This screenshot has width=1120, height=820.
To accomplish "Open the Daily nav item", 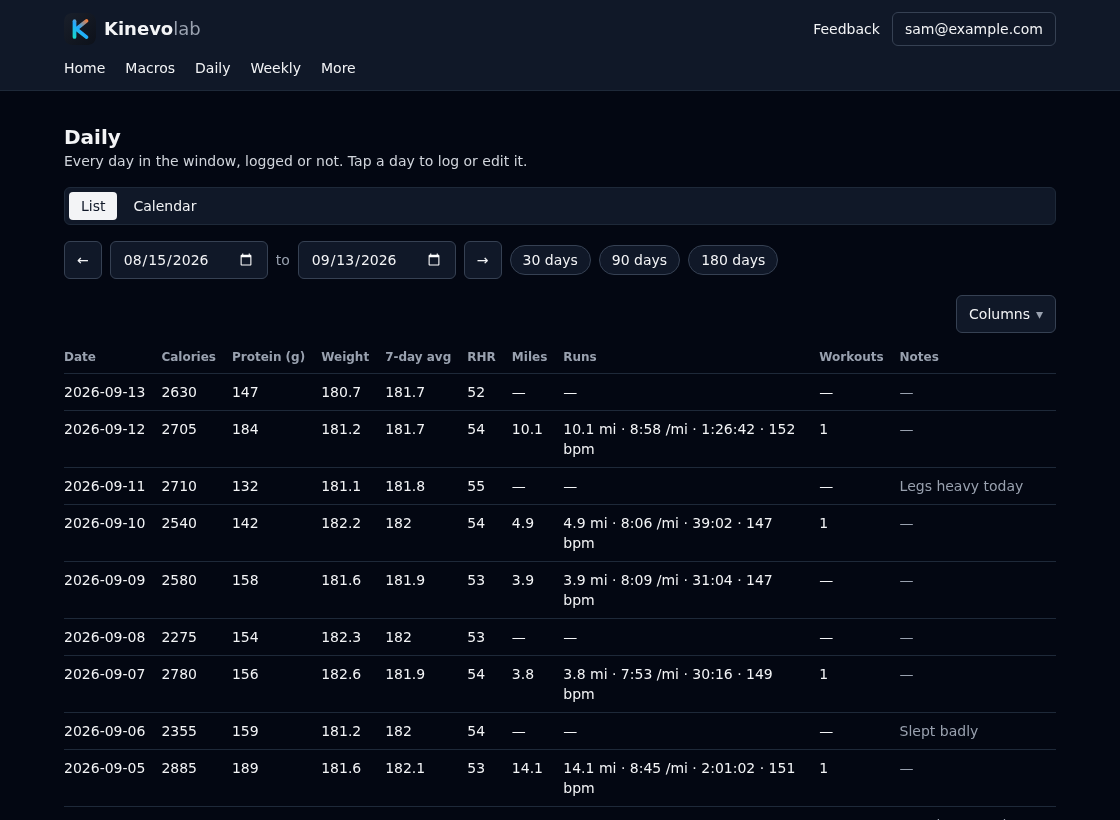I will tap(212, 68).
